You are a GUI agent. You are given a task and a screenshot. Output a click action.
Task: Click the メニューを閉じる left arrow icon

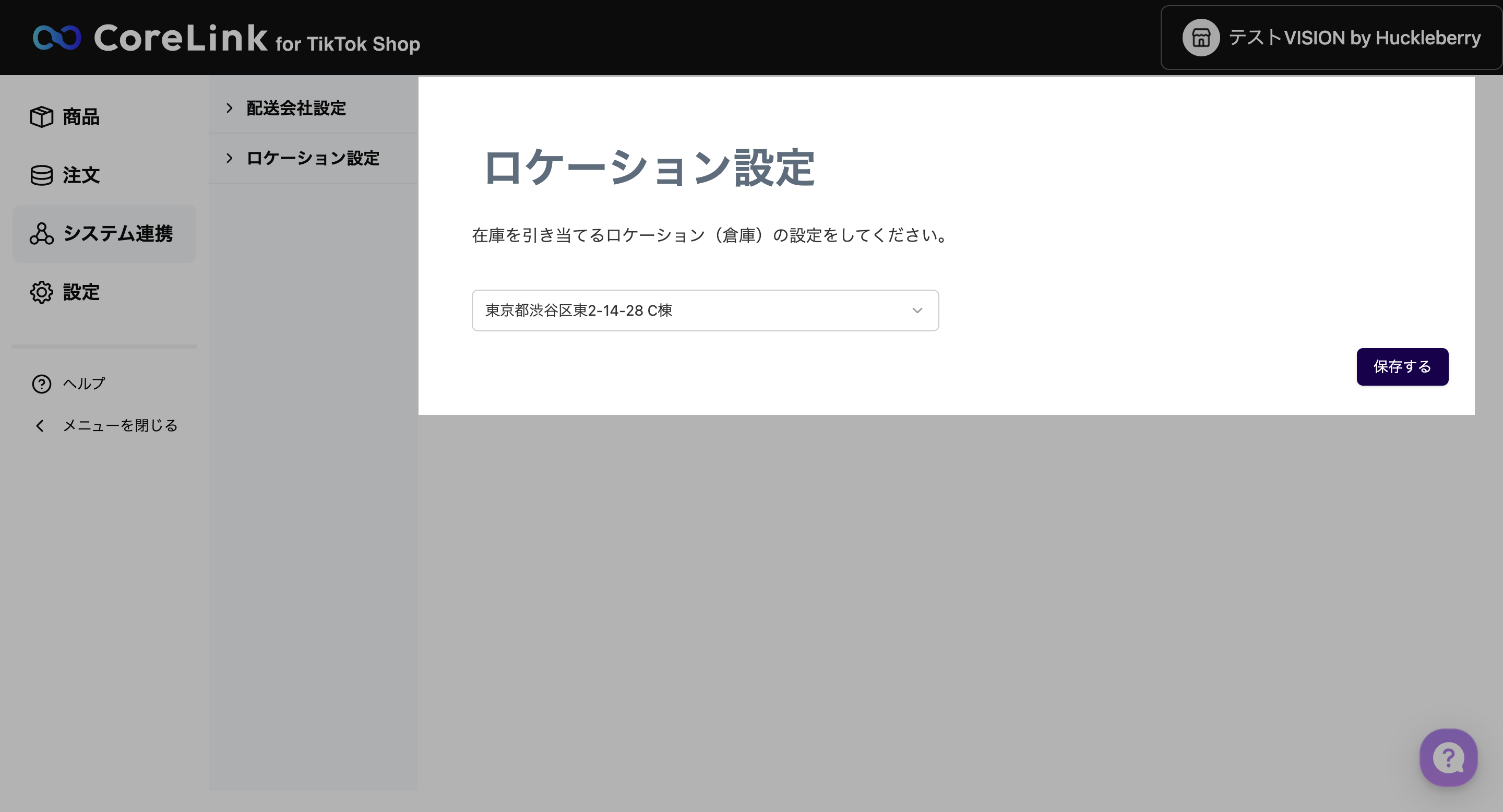point(40,426)
